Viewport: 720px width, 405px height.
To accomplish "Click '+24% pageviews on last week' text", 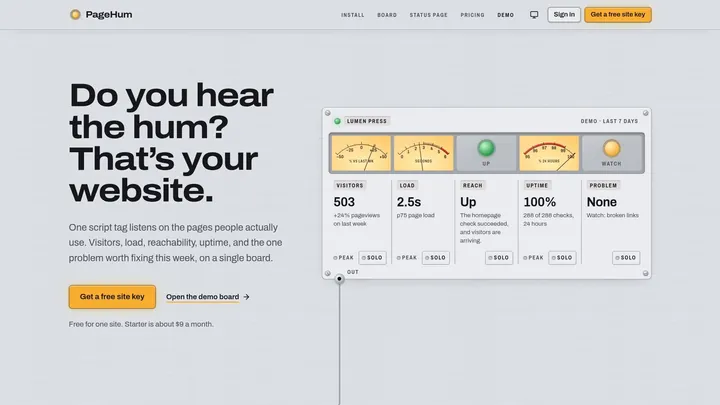I will coord(357,219).
